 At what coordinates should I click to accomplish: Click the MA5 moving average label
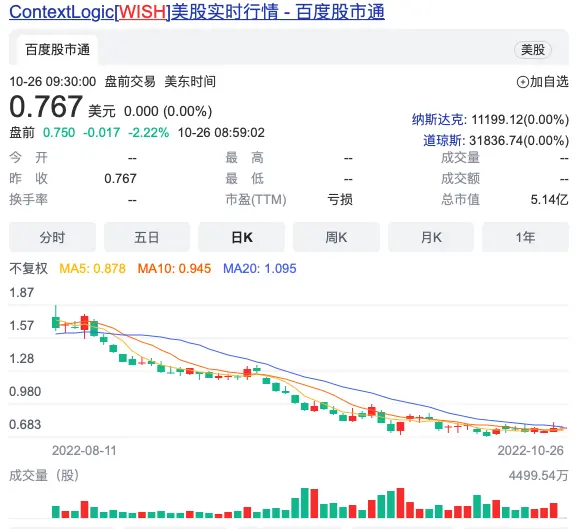[92, 269]
